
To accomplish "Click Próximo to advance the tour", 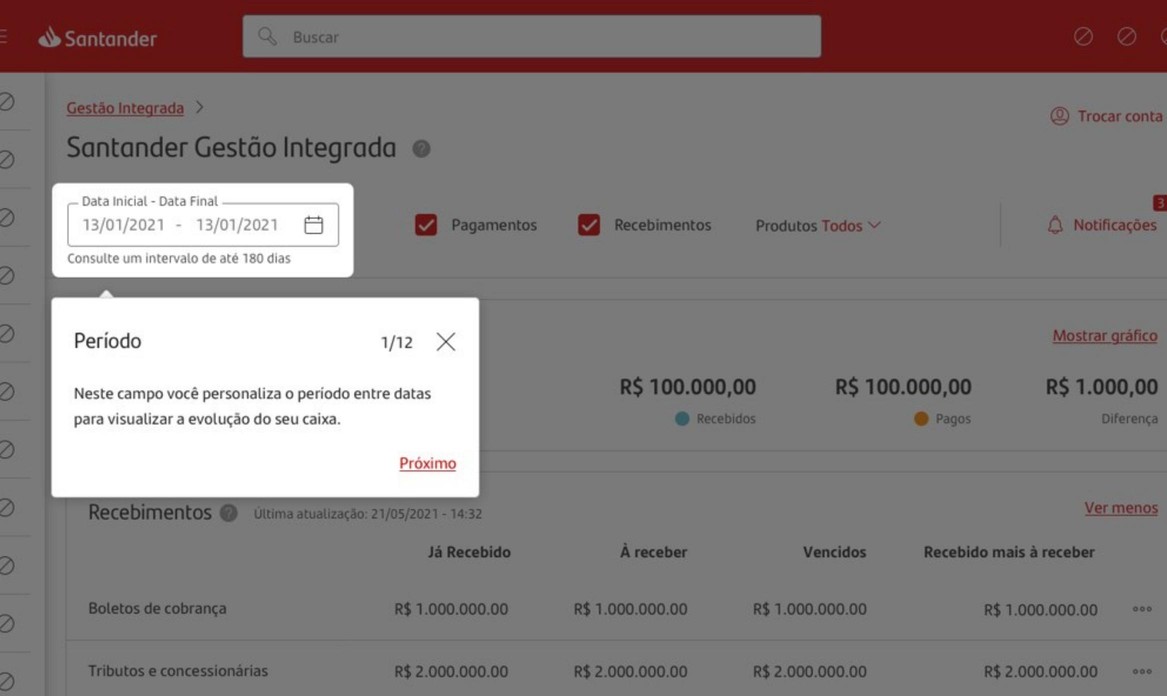I will point(427,463).
